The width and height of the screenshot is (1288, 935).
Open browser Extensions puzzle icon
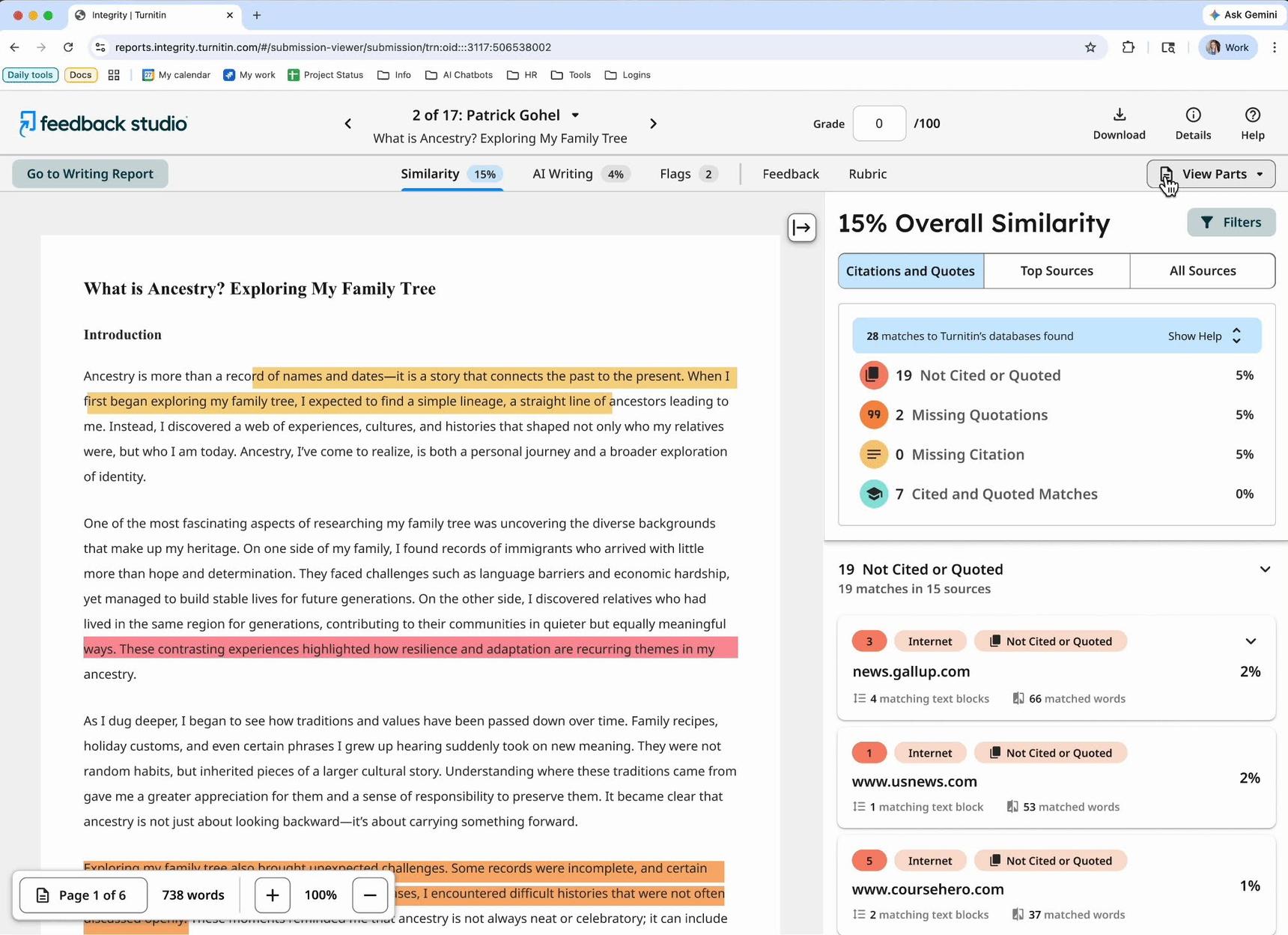click(1128, 47)
